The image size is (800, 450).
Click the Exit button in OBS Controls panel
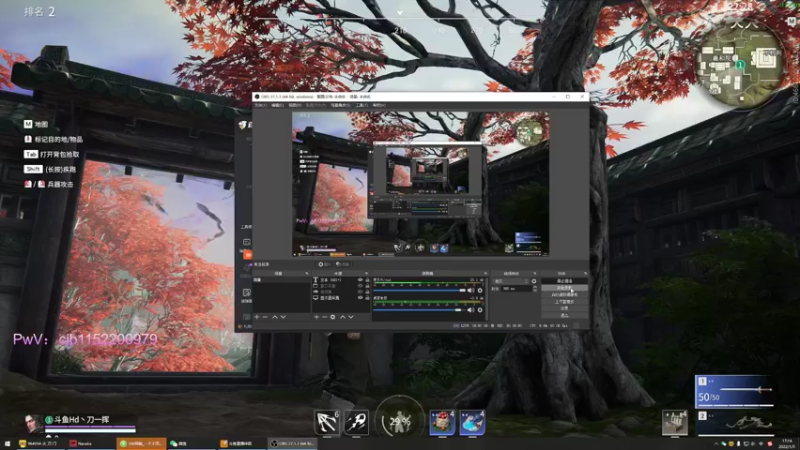coord(564,315)
